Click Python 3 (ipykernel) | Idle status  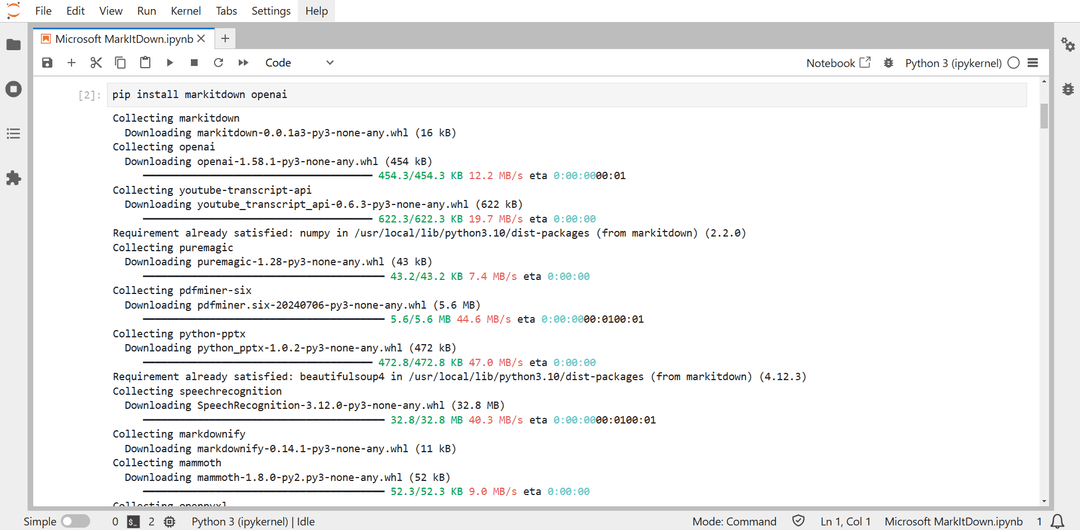pyautogui.click(x=253, y=522)
